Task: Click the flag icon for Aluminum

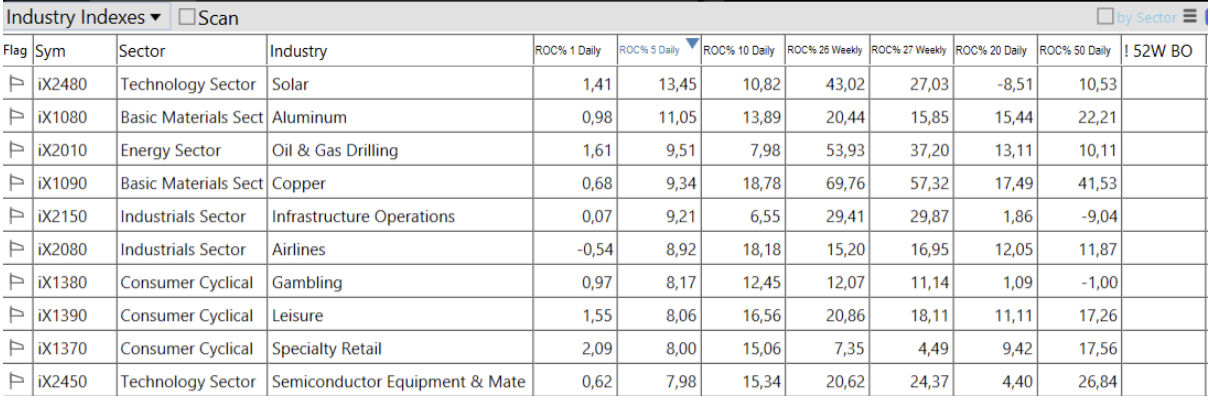Action: (16, 118)
